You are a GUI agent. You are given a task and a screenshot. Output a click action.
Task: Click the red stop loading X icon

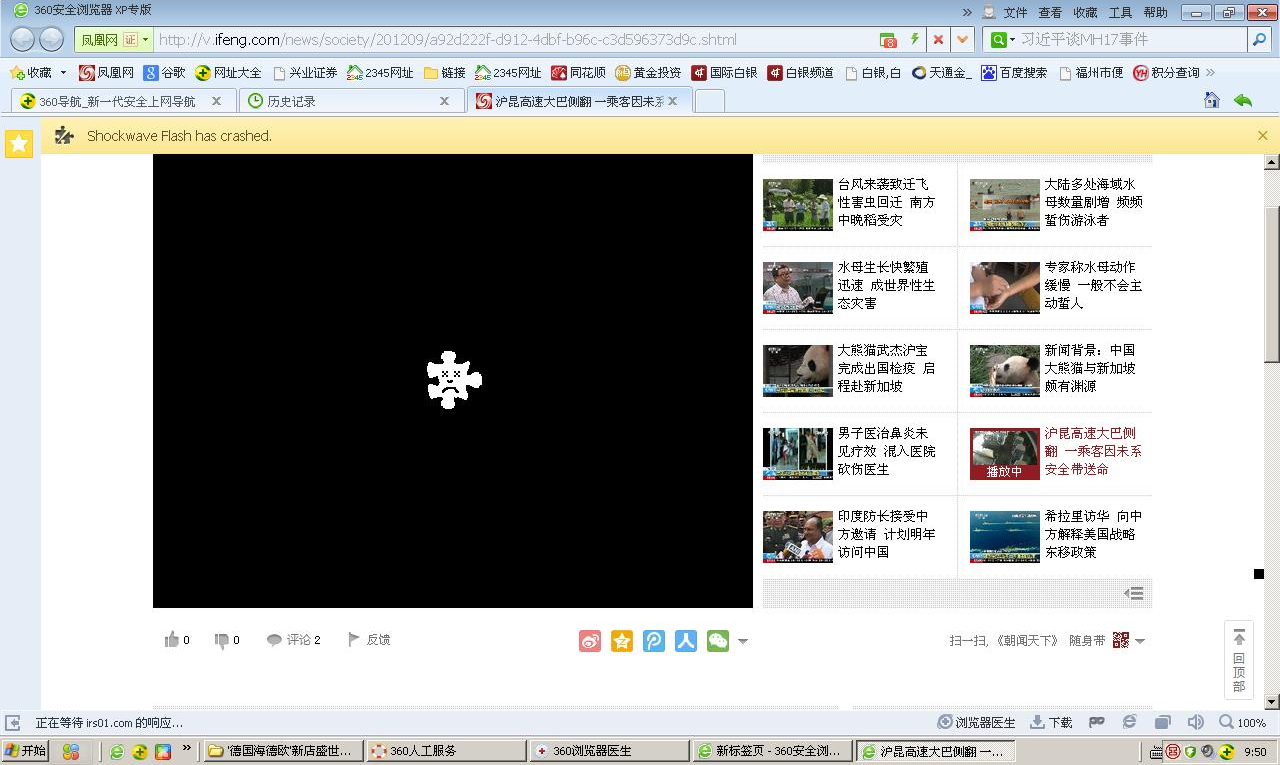point(938,40)
